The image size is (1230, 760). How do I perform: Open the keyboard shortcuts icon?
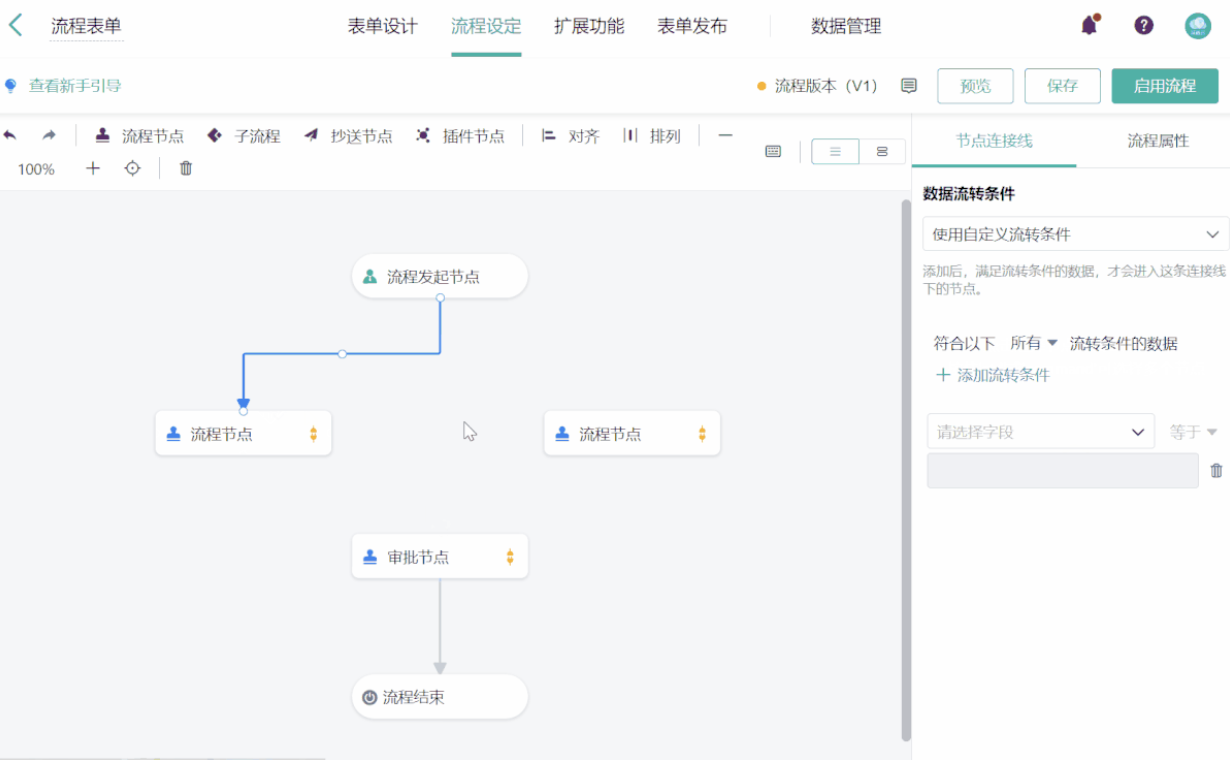(773, 151)
